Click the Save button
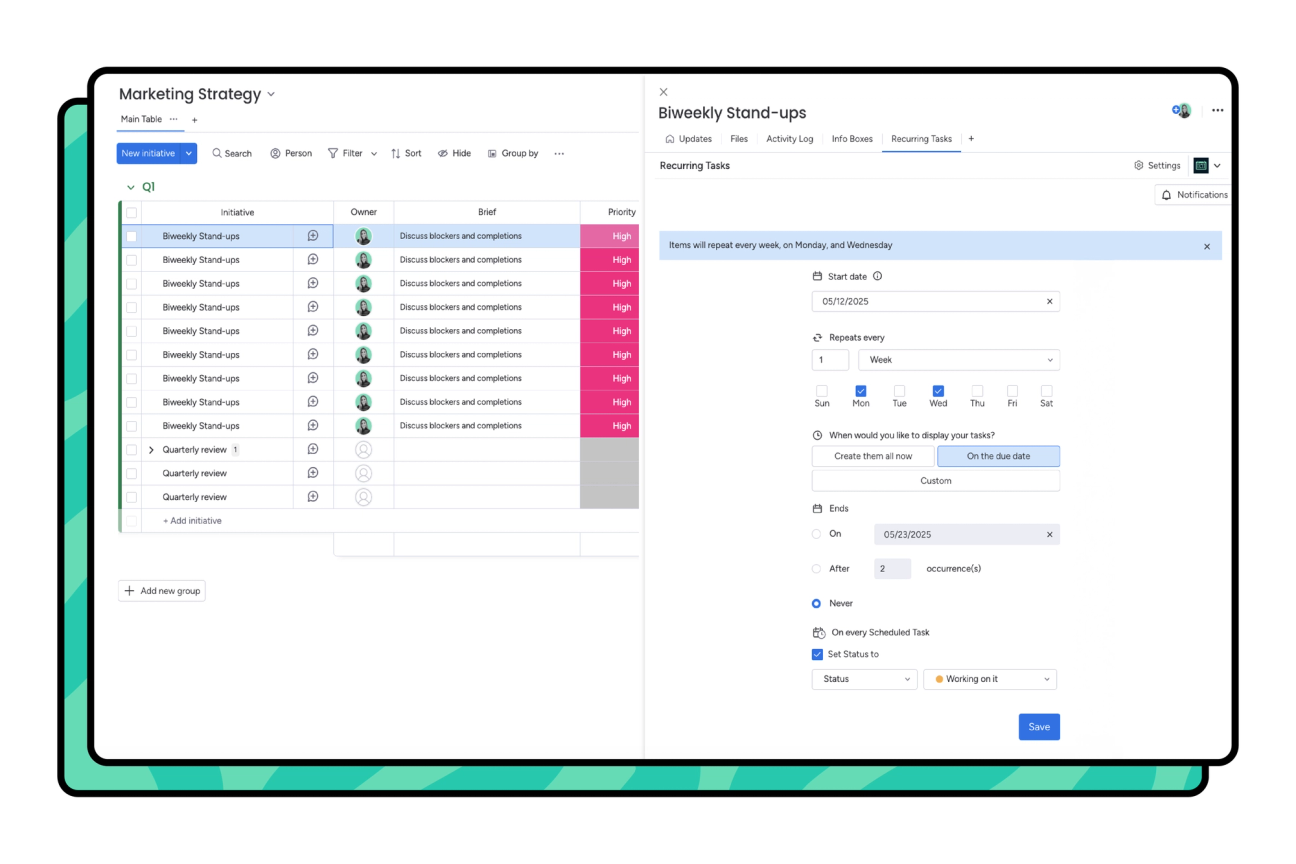Screen dimensions: 1296x864 (1038, 727)
